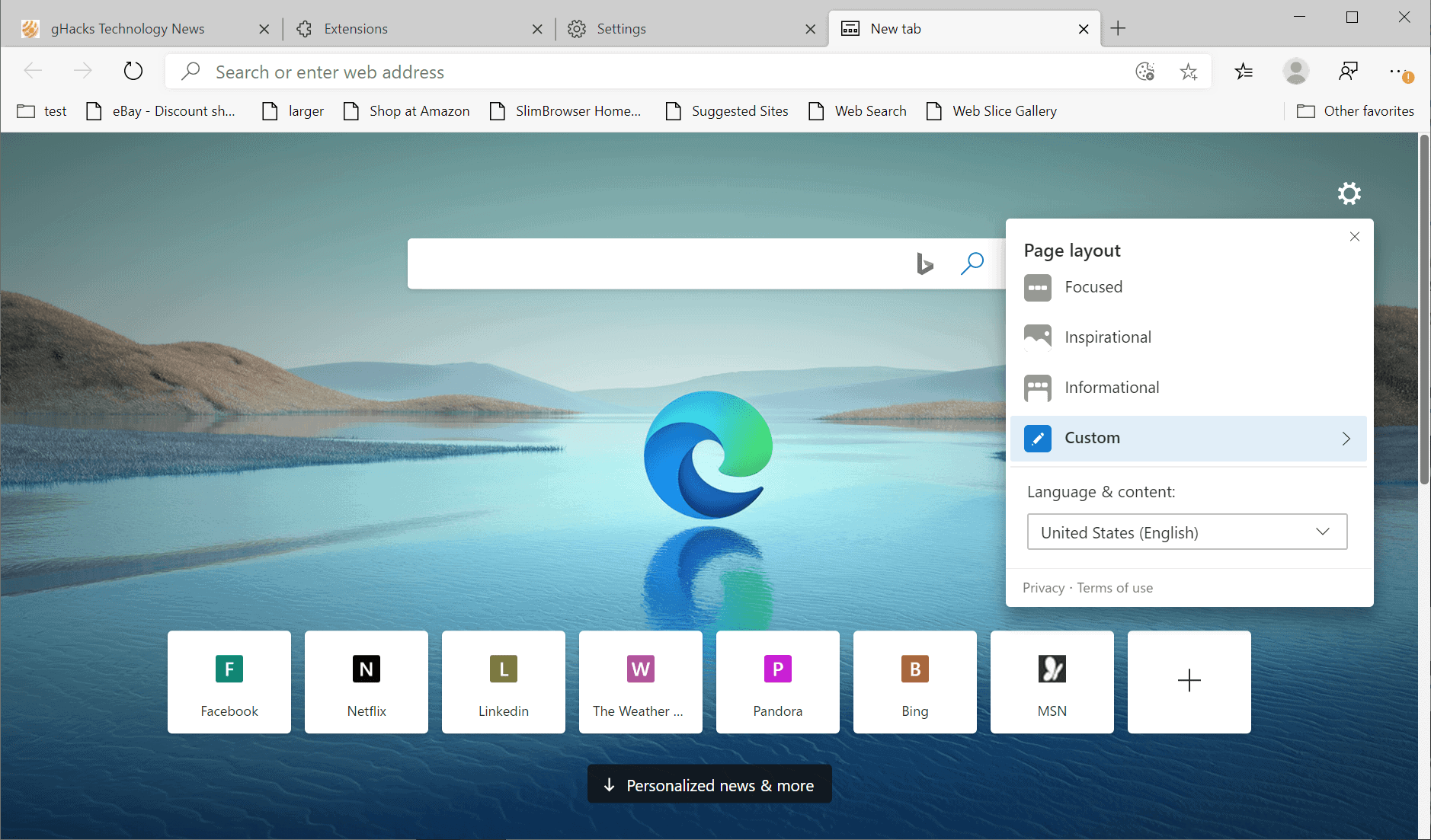Open eBay - Discount bookmark
Screen dimensions: 1431x840
click(161, 111)
